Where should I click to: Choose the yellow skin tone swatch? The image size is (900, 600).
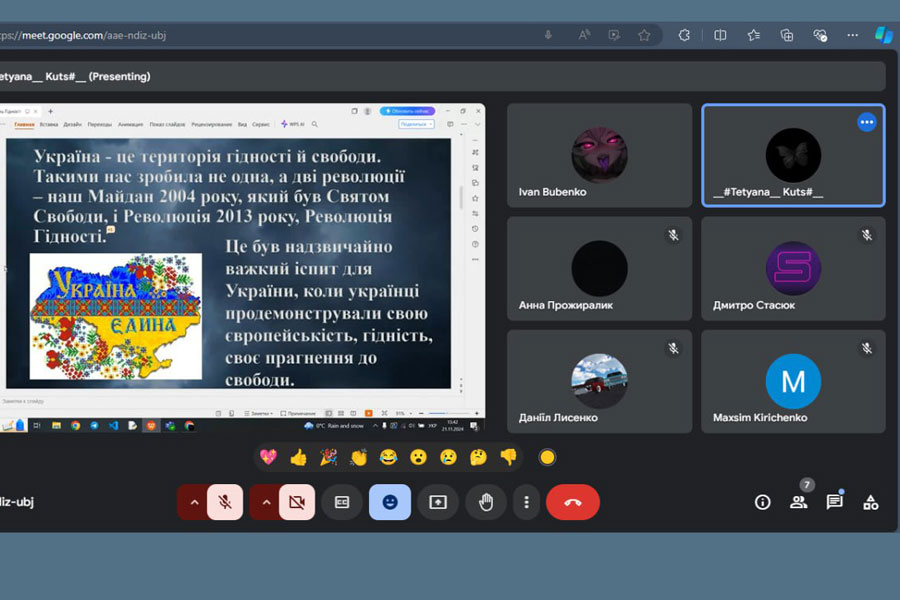pos(547,457)
